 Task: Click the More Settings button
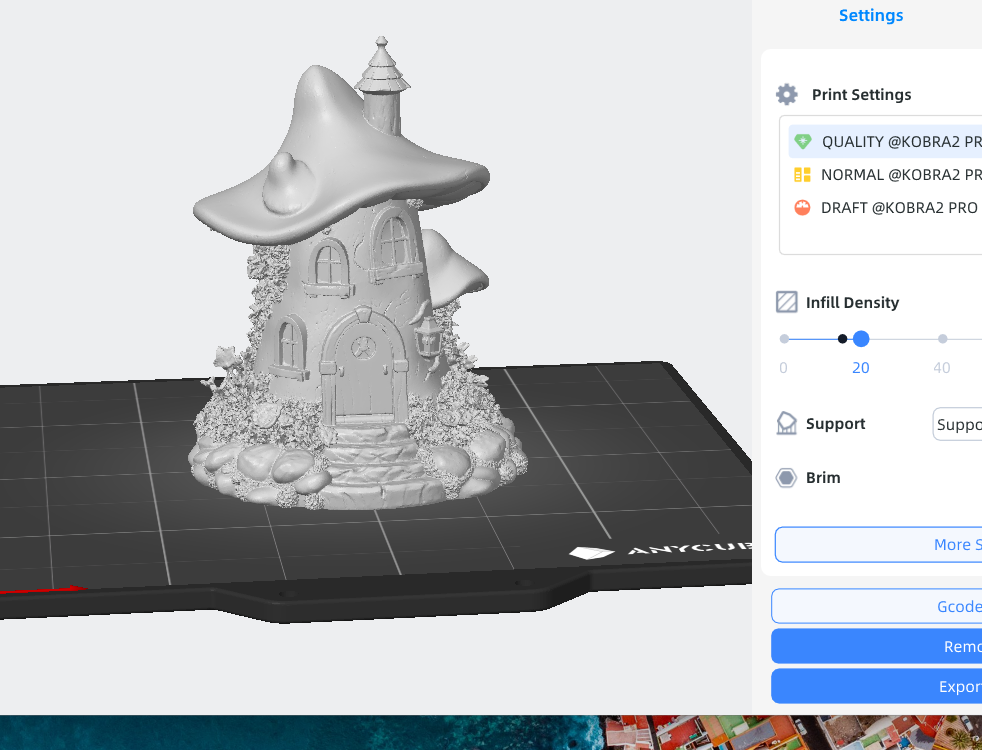click(x=878, y=545)
